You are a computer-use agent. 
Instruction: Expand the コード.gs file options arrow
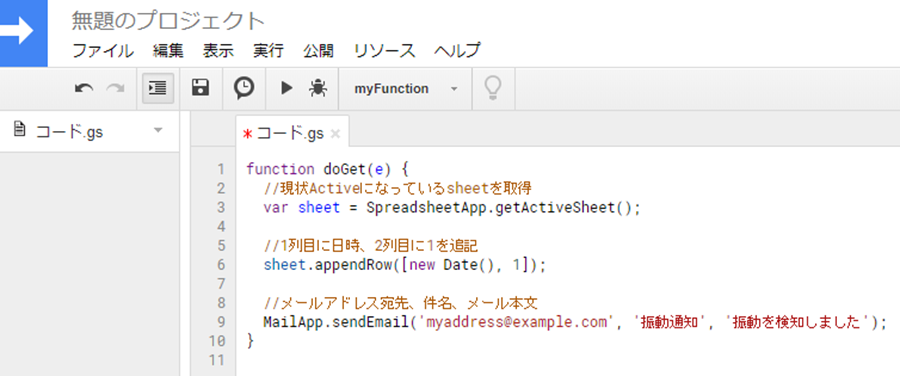point(159,131)
